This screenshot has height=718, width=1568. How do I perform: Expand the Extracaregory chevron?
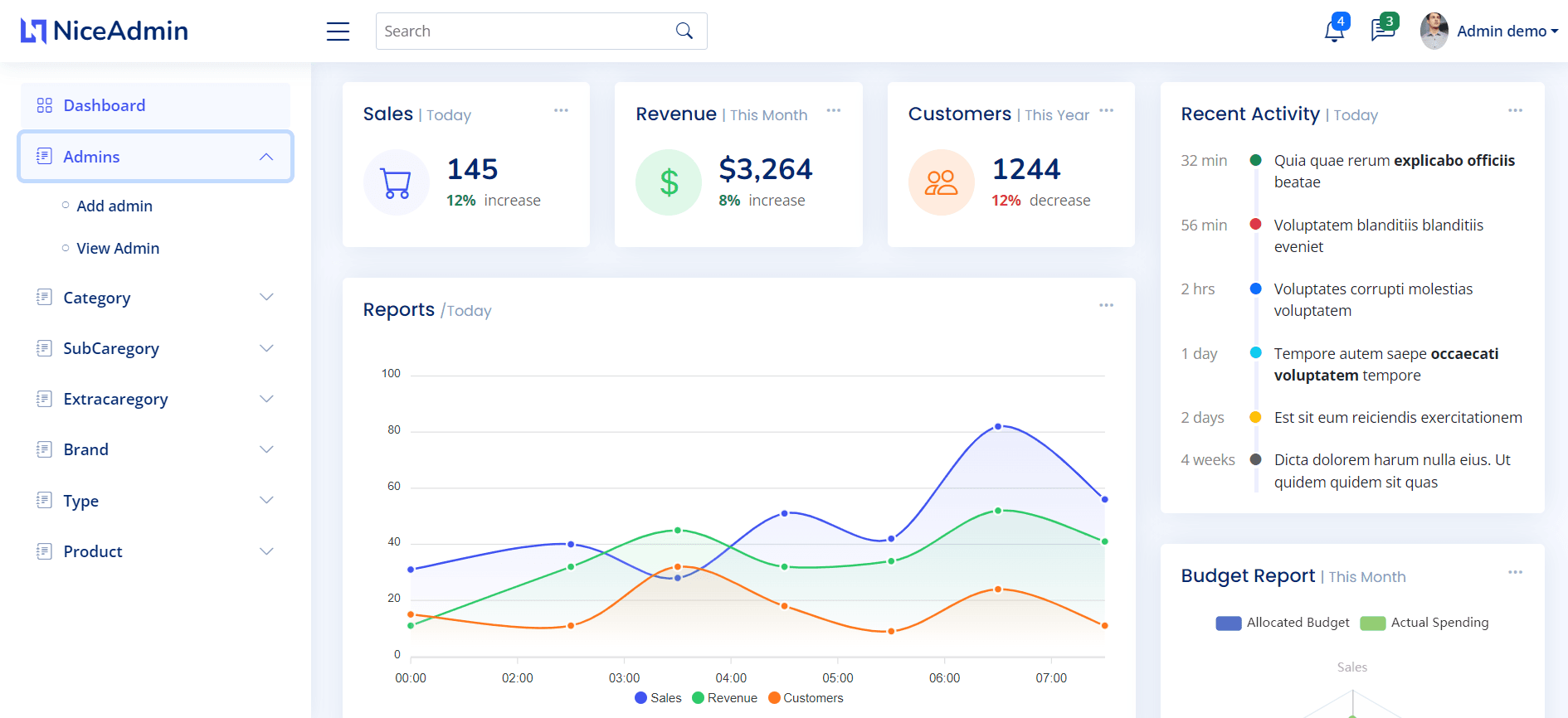[266, 399]
